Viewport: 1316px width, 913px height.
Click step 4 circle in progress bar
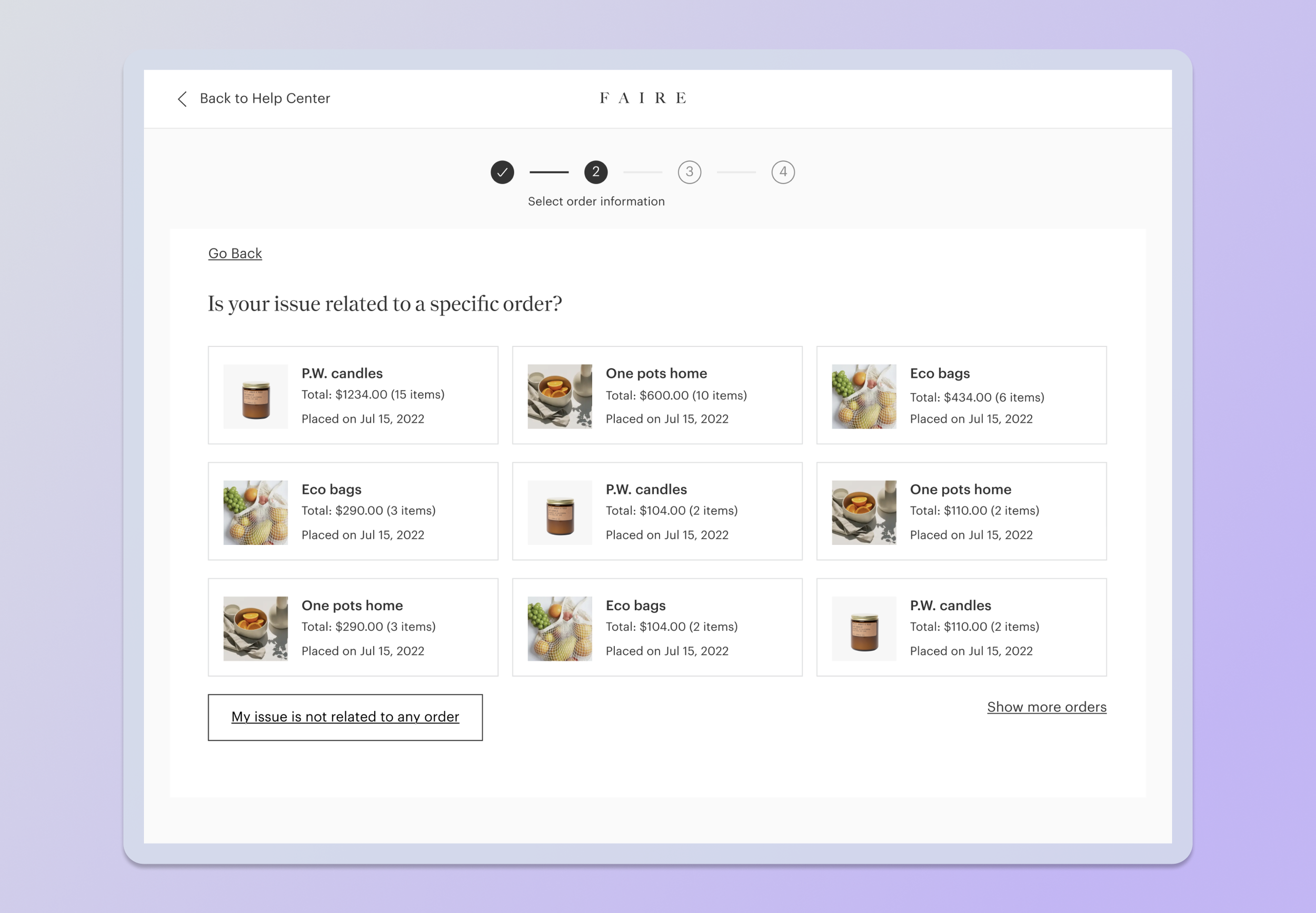tap(782, 172)
